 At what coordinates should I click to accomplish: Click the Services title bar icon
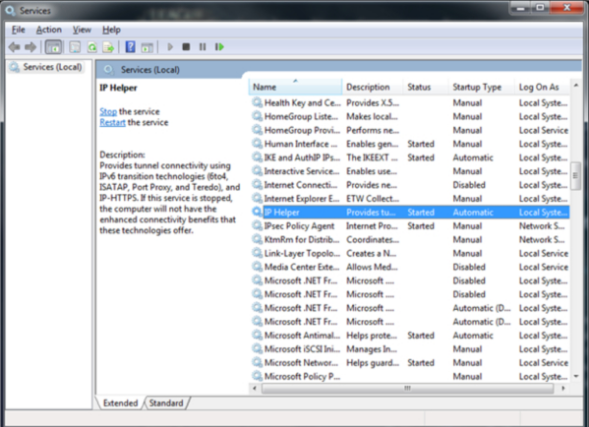pyautogui.click(x=11, y=11)
